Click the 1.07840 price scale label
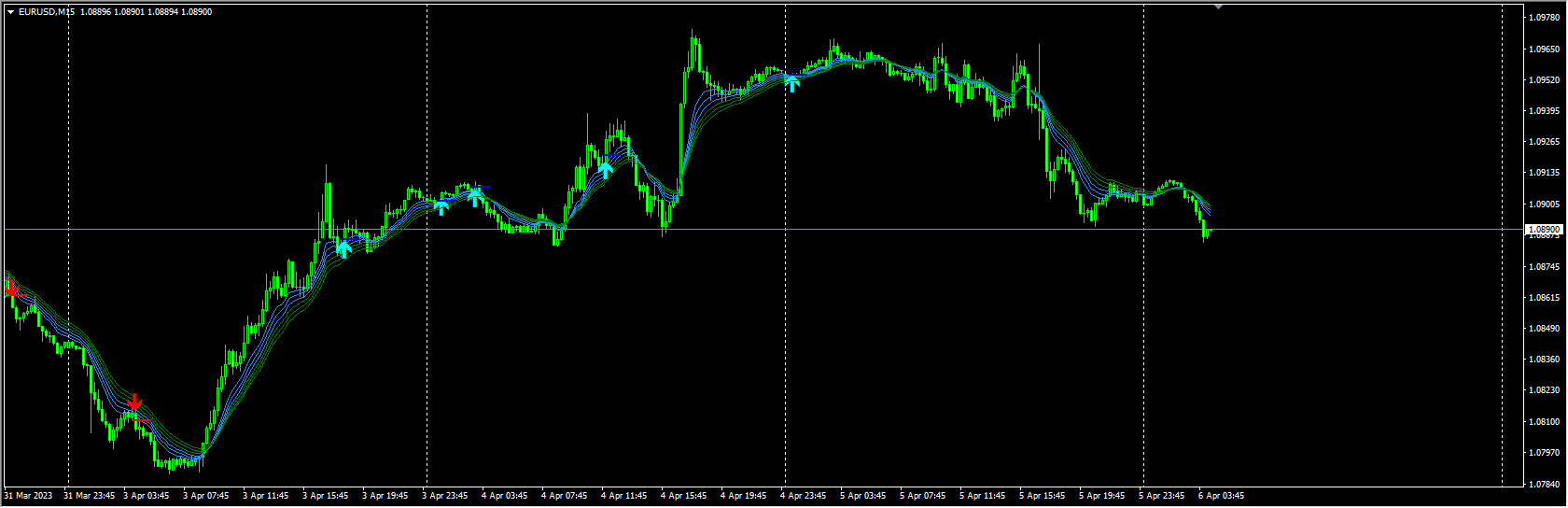The image size is (1568, 508). 1546,484
